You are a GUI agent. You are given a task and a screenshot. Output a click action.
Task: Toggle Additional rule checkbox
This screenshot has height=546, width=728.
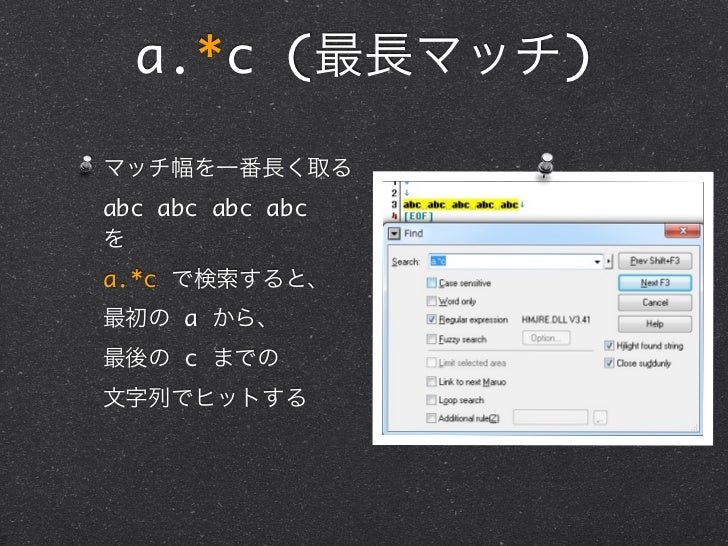pos(432,418)
